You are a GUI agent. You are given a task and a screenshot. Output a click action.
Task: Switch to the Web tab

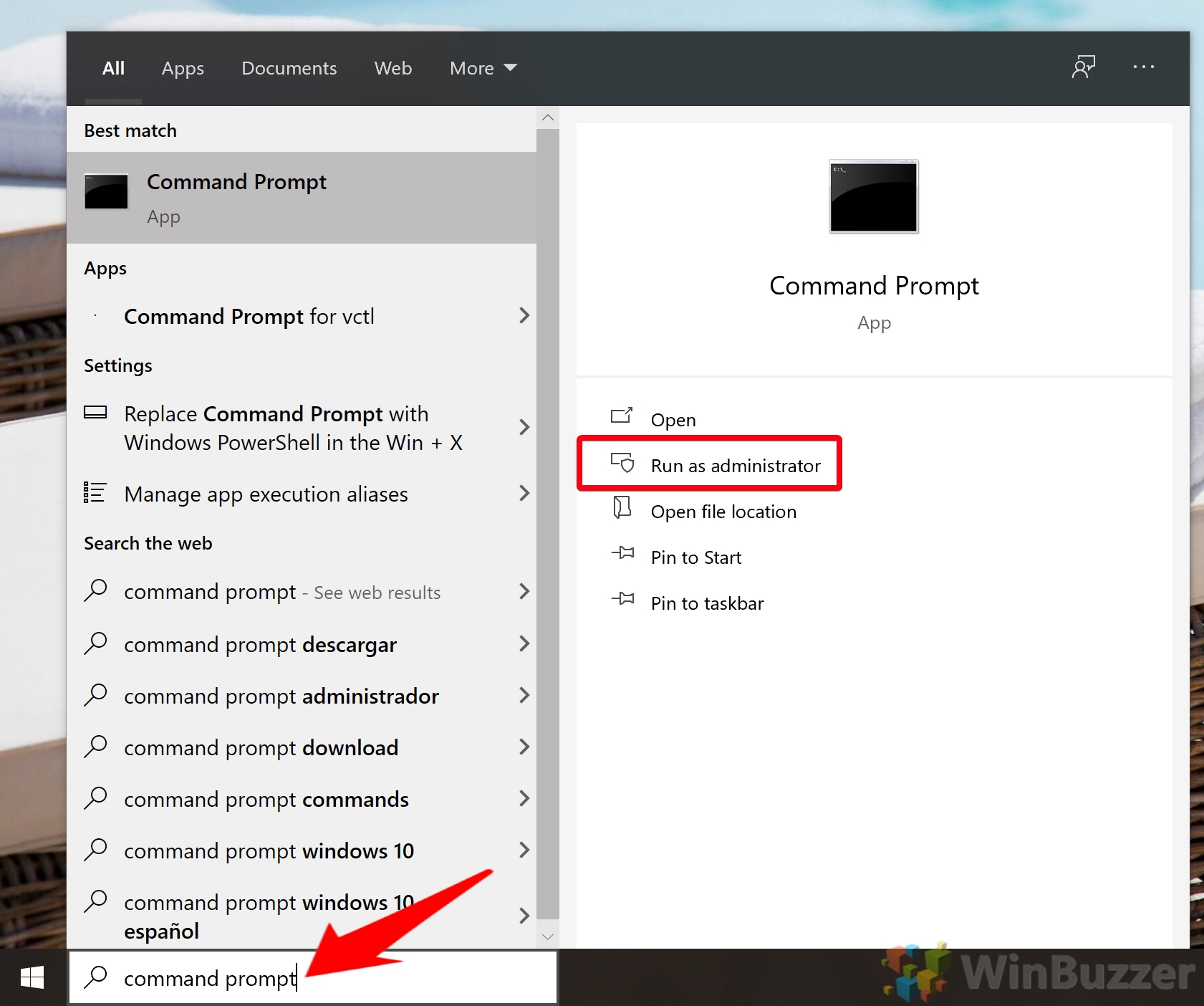pyautogui.click(x=393, y=68)
